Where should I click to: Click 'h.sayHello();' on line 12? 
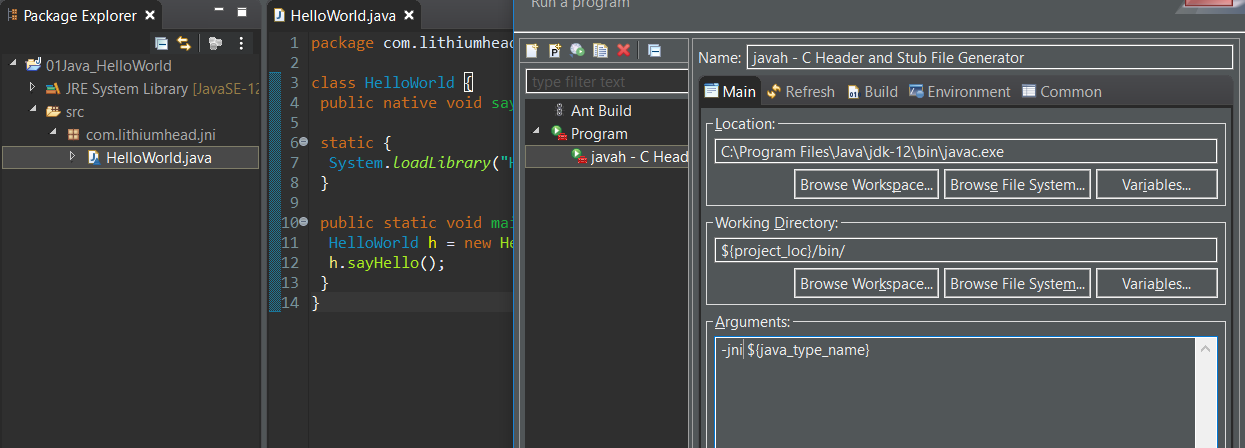(x=386, y=263)
